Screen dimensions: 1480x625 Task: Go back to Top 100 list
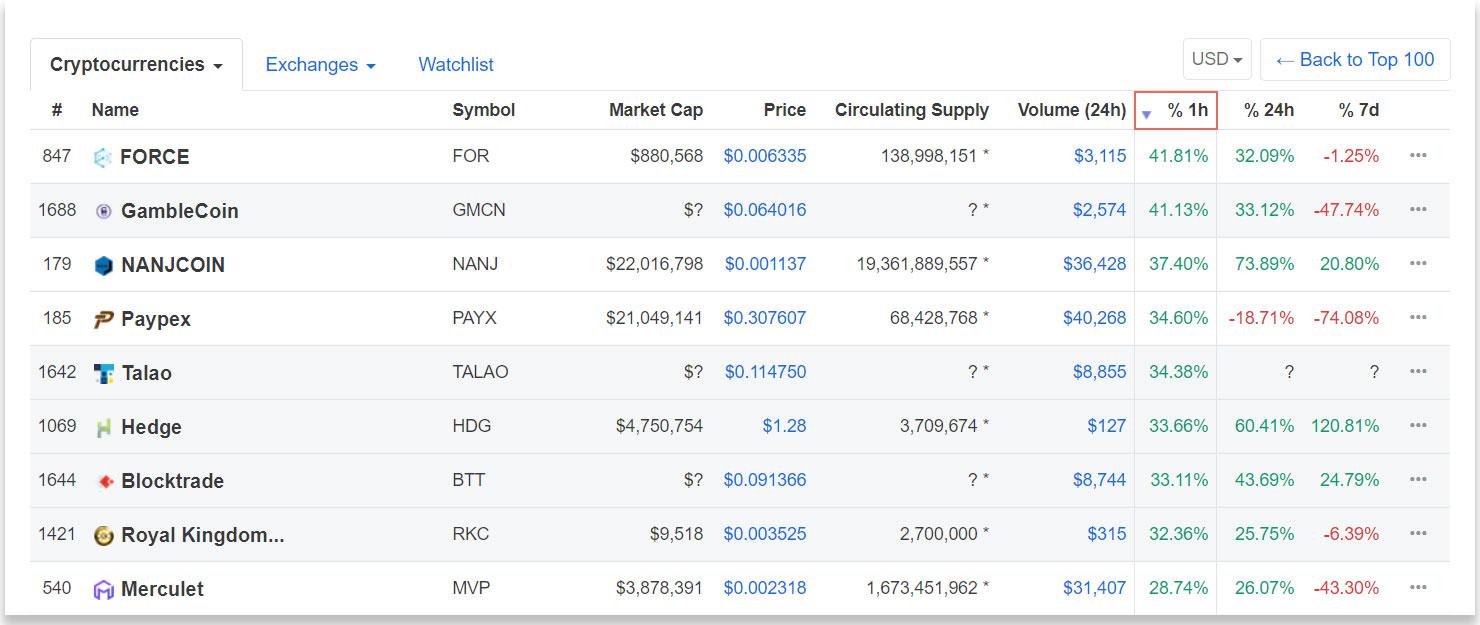coord(1355,60)
